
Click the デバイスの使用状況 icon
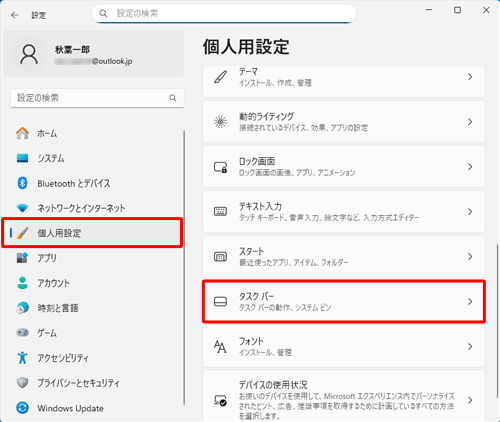click(x=220, y=400)
